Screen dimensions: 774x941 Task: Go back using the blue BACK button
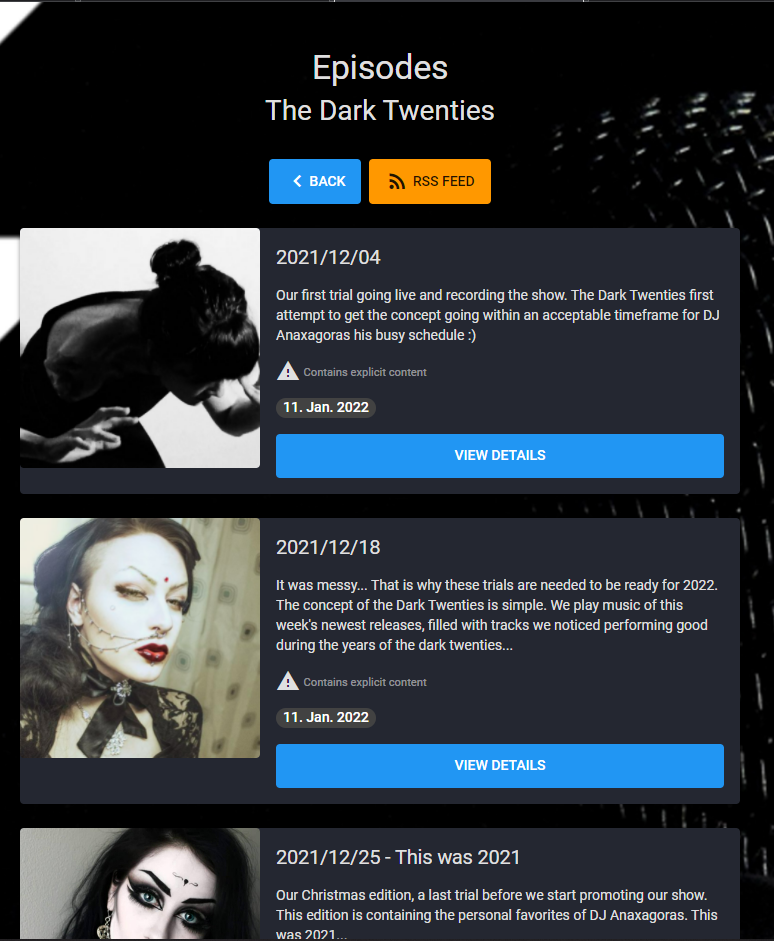click(x=315, y=181)
